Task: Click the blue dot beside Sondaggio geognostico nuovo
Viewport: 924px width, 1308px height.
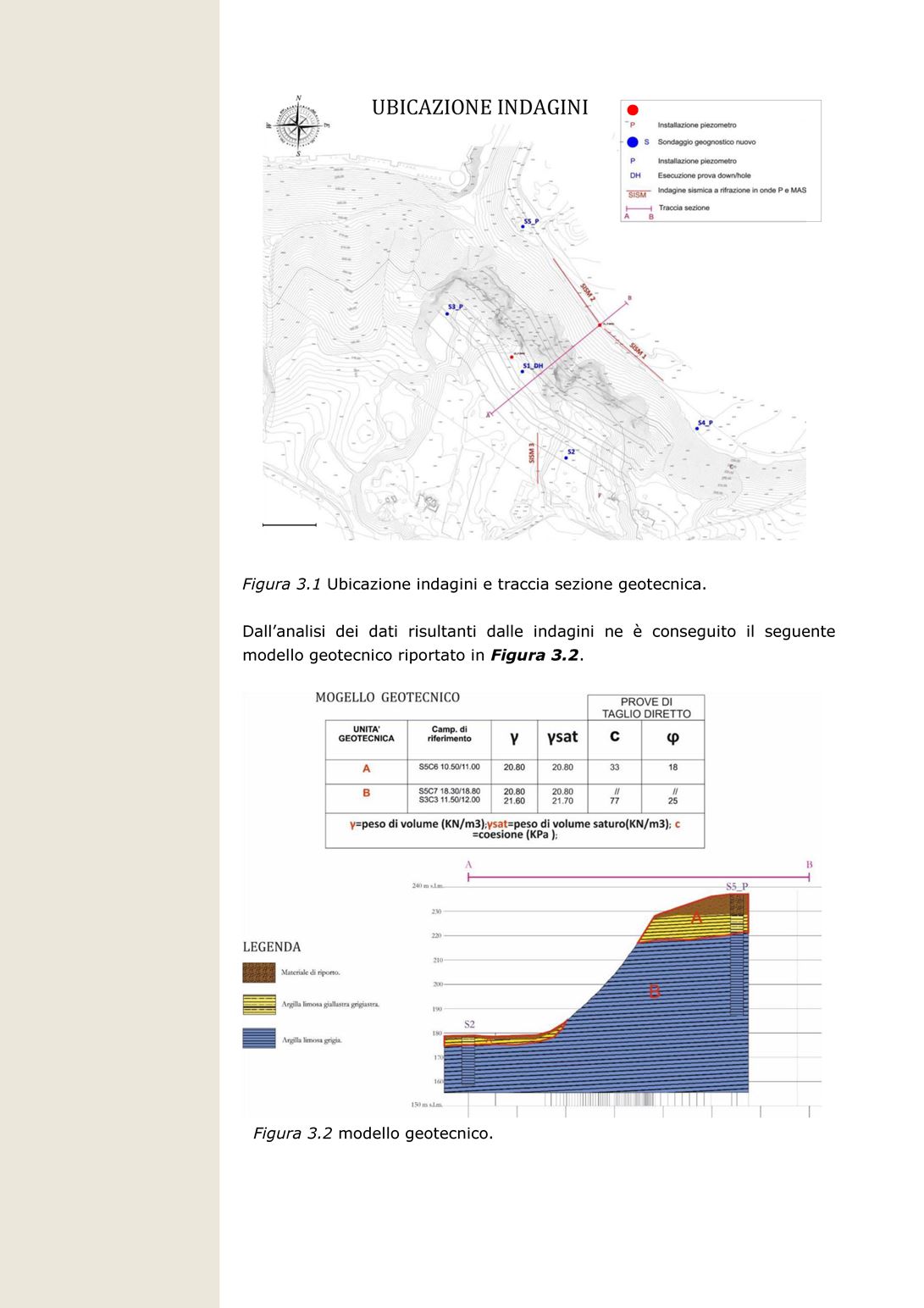Action: [632, 142]
